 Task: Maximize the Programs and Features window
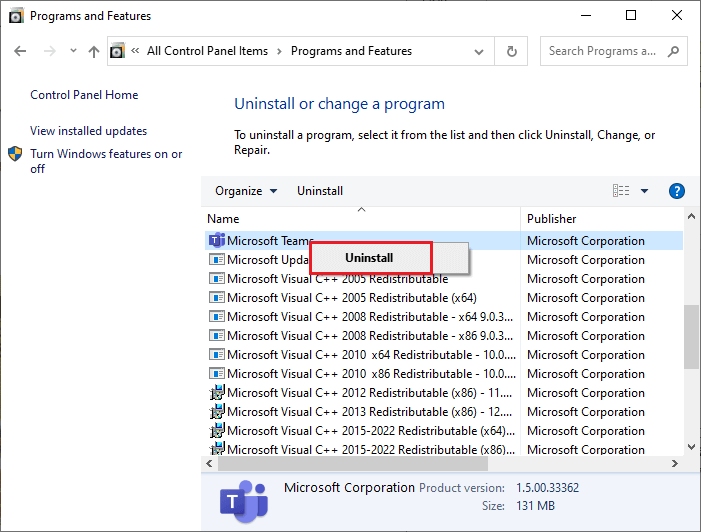point(631,16)
